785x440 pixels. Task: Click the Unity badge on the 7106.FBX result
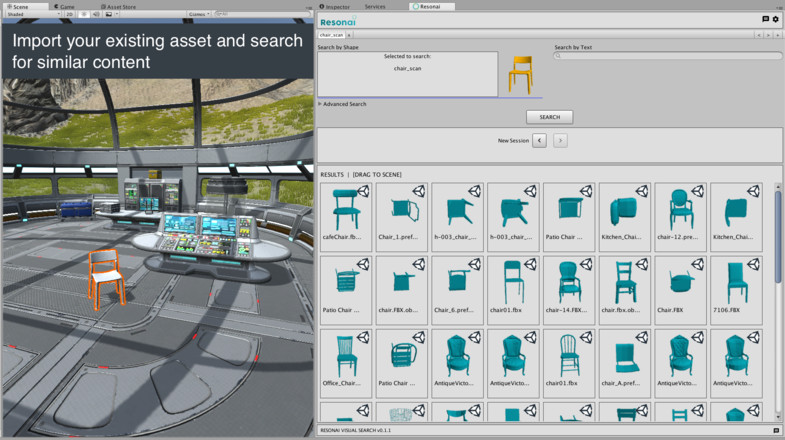[753, 264]
